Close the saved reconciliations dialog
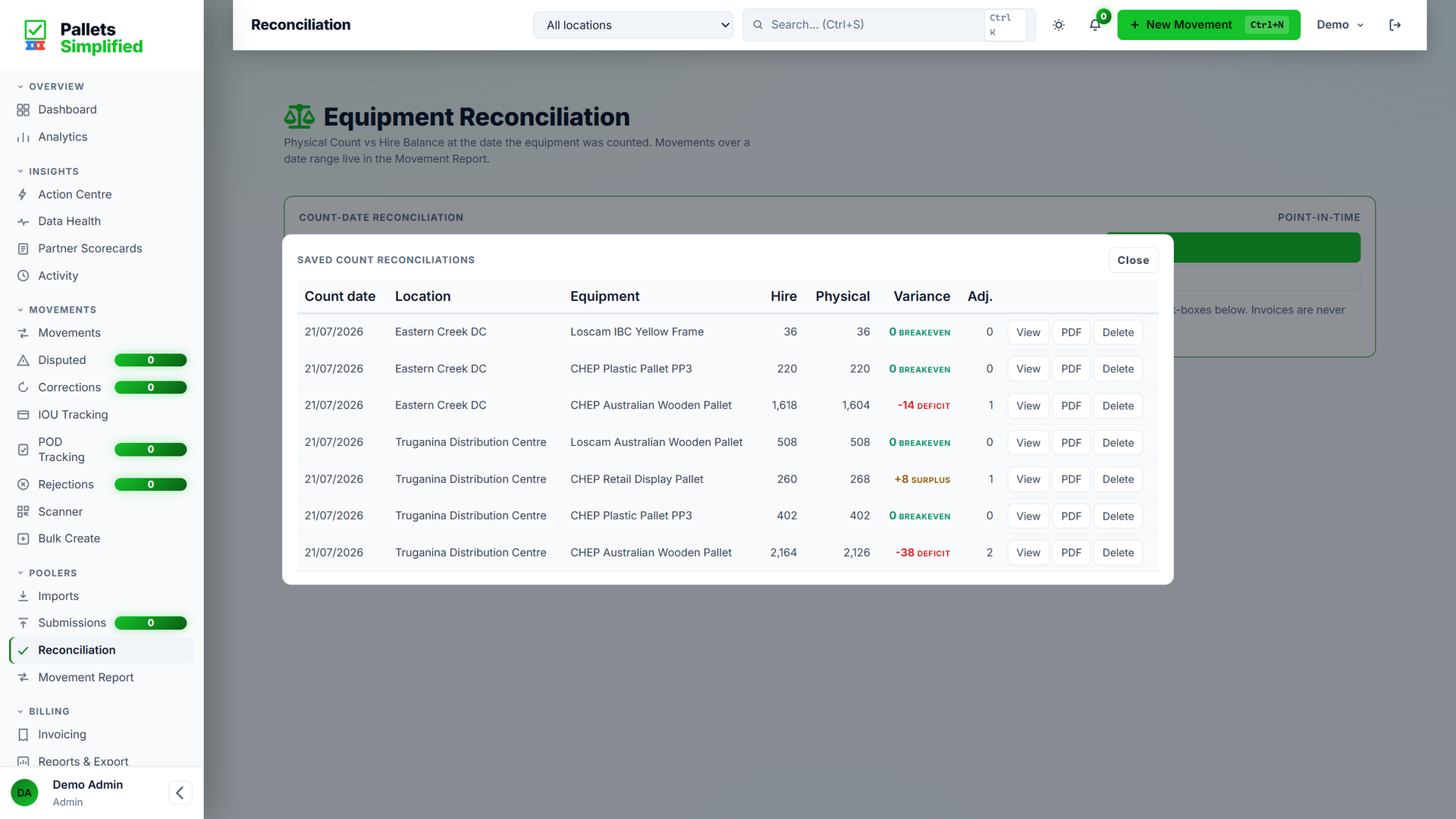 (x=1133, y=260)
